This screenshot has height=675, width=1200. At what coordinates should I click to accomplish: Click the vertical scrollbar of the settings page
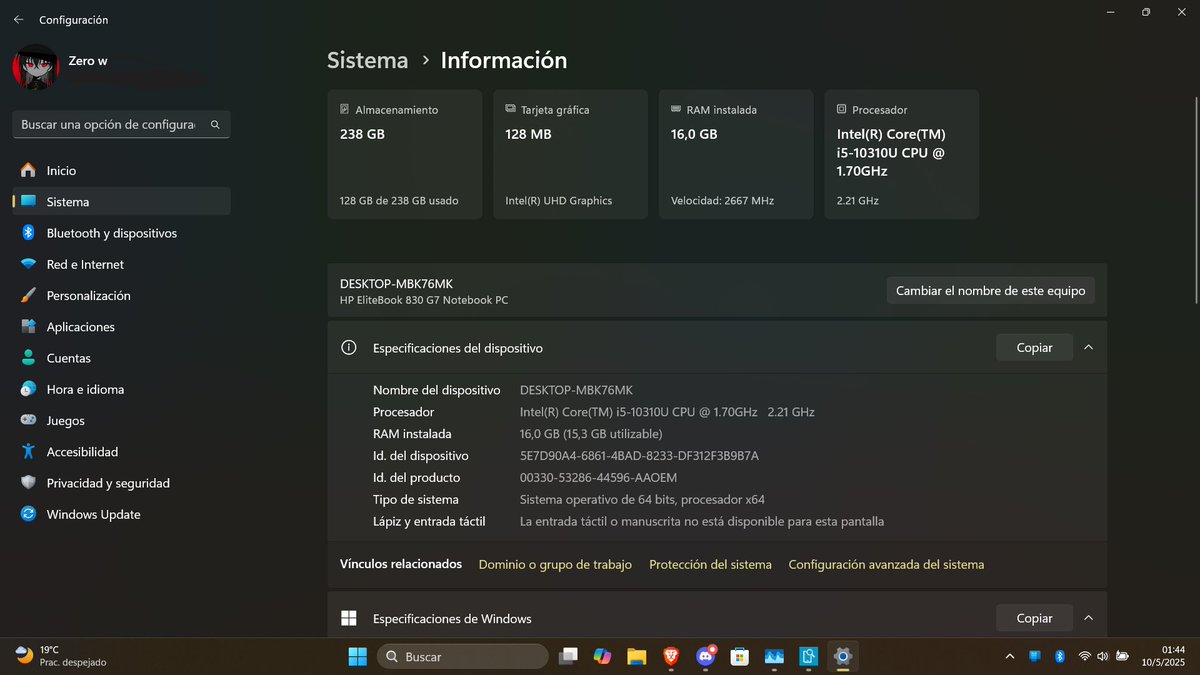[x=1196, y=200]
